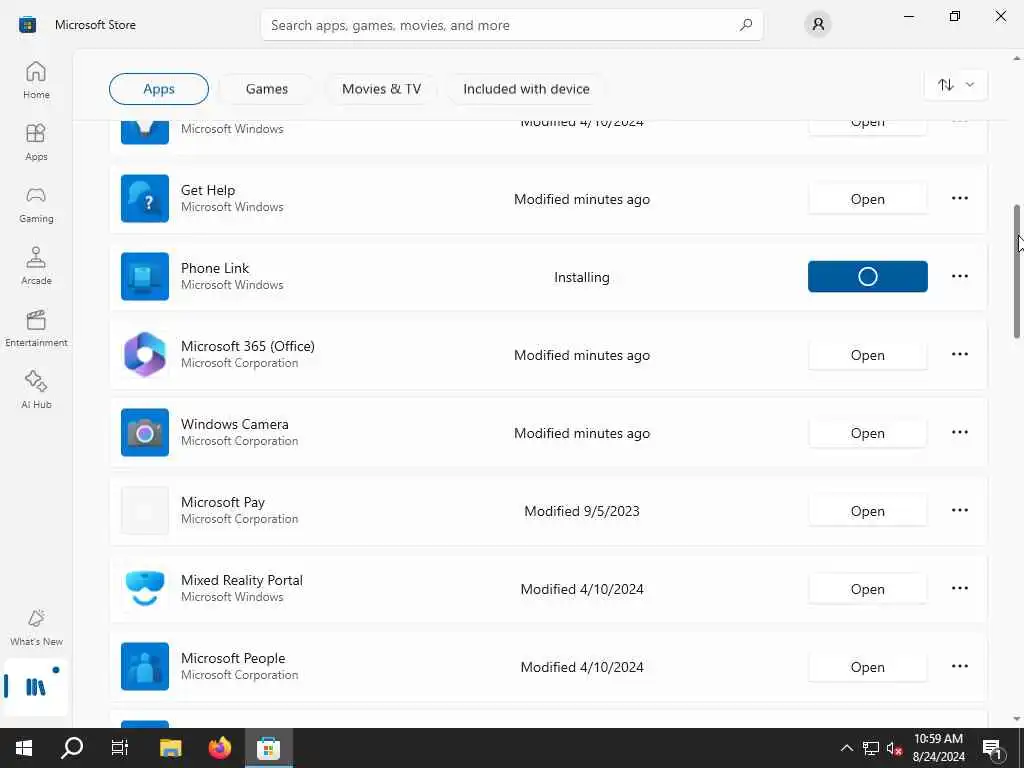Click the Installing status text
This screenshot has height=768, width=1024.
[581, 277]
